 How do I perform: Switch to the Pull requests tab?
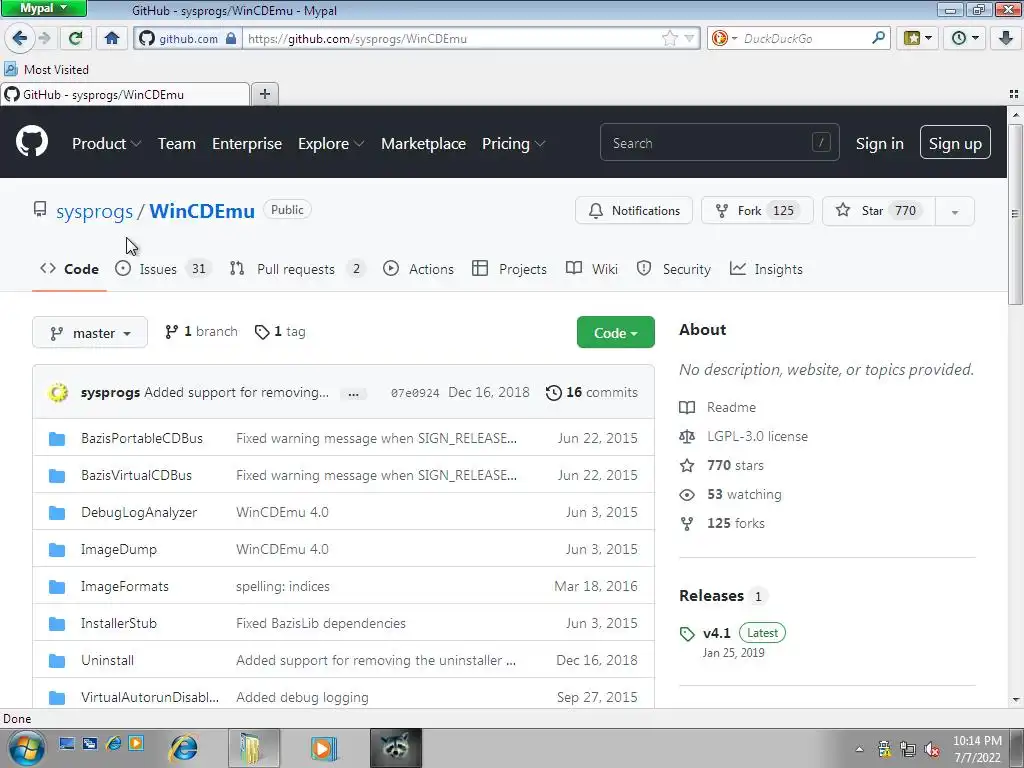(x=297, y=269)
